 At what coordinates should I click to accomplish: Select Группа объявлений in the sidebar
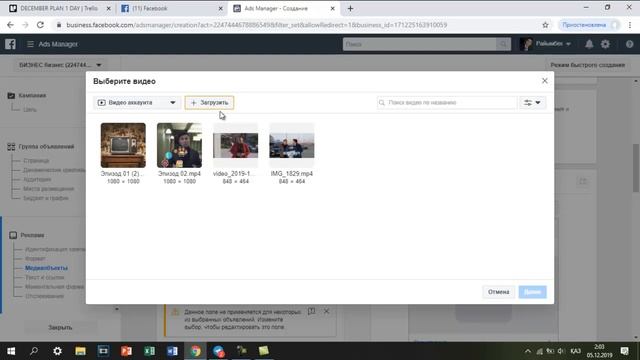(46, 147)
